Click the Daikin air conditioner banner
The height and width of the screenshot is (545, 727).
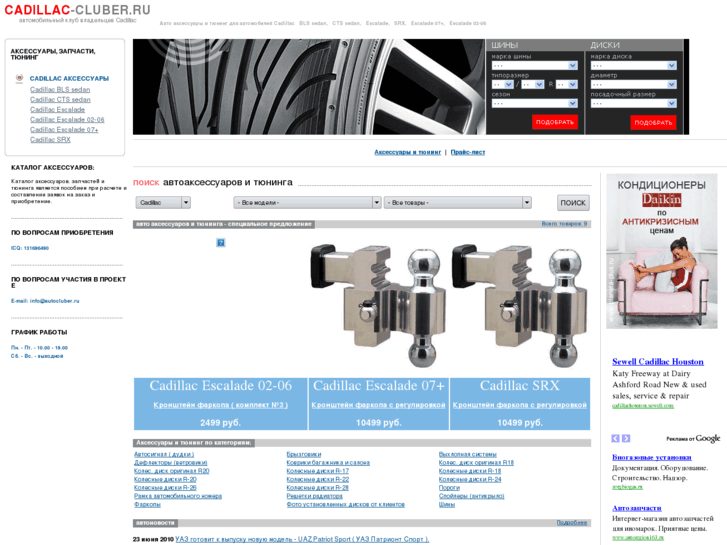[662, 251]
